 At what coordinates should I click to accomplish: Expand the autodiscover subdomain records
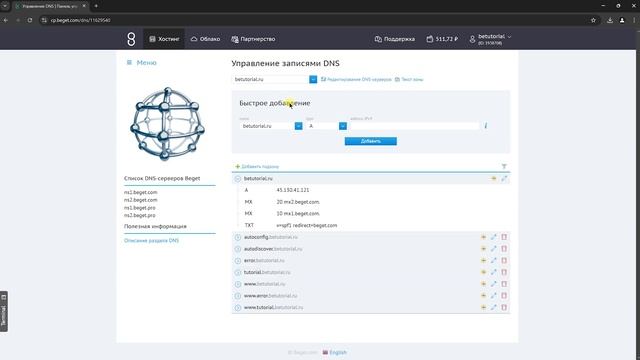point(238,249)
